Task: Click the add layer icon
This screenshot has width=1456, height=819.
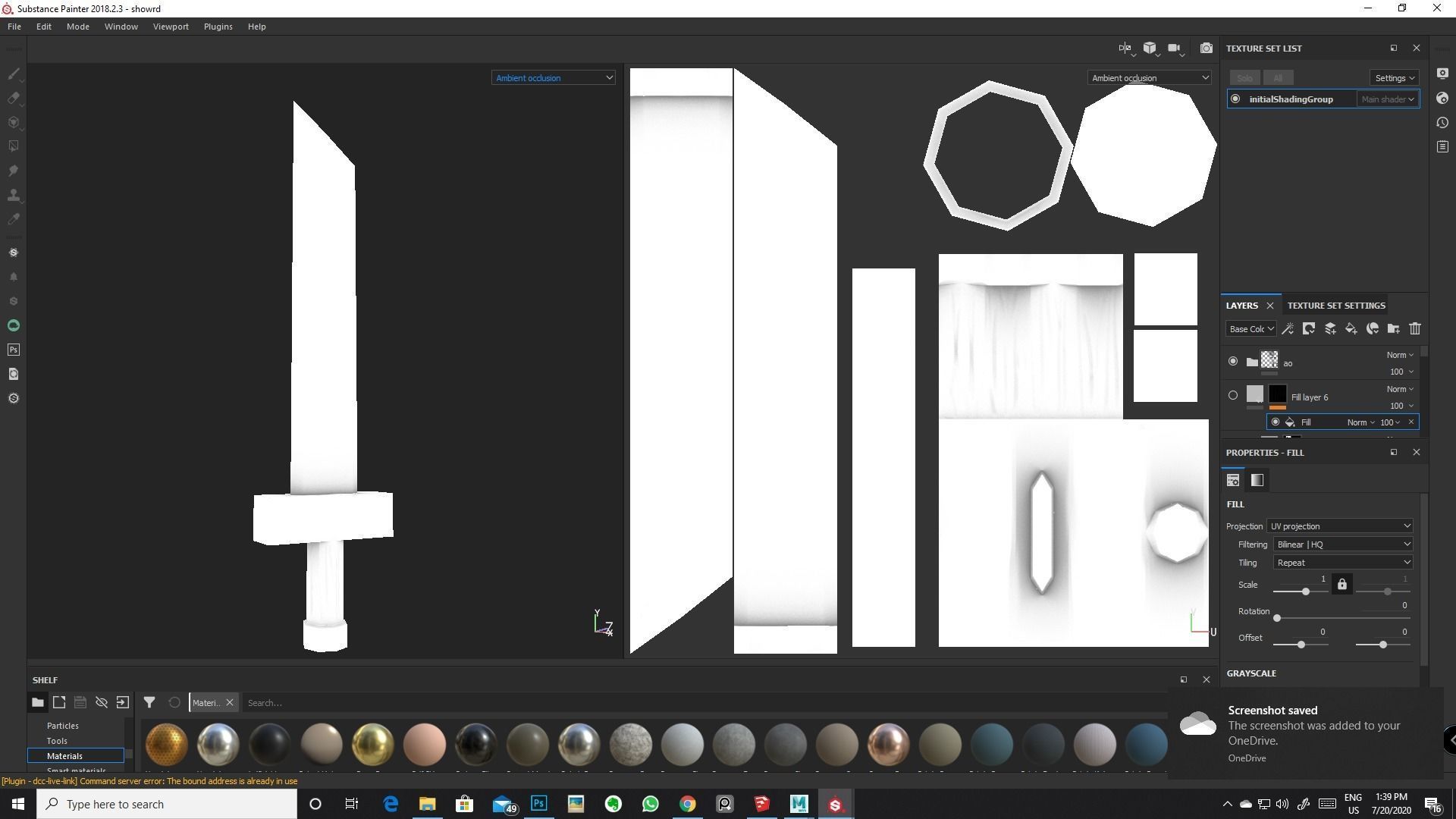Action: tap(1330, 328)
